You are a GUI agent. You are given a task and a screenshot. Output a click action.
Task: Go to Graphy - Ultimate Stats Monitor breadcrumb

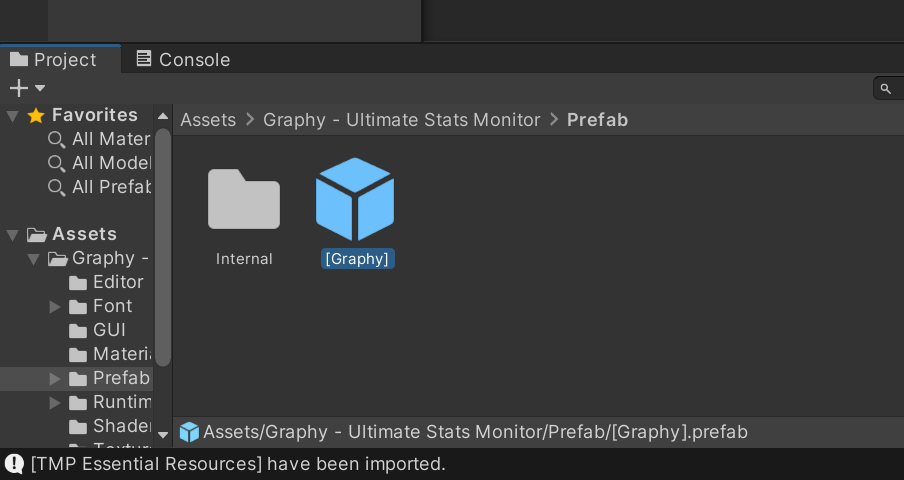[401, 120]
